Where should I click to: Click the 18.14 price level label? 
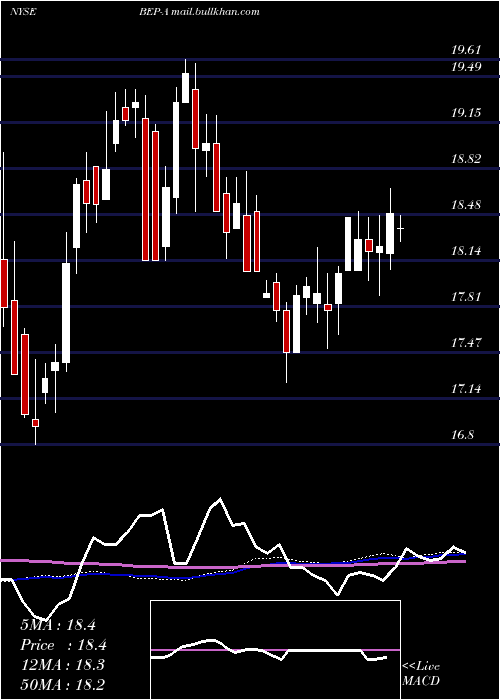[x=466, y=251]
